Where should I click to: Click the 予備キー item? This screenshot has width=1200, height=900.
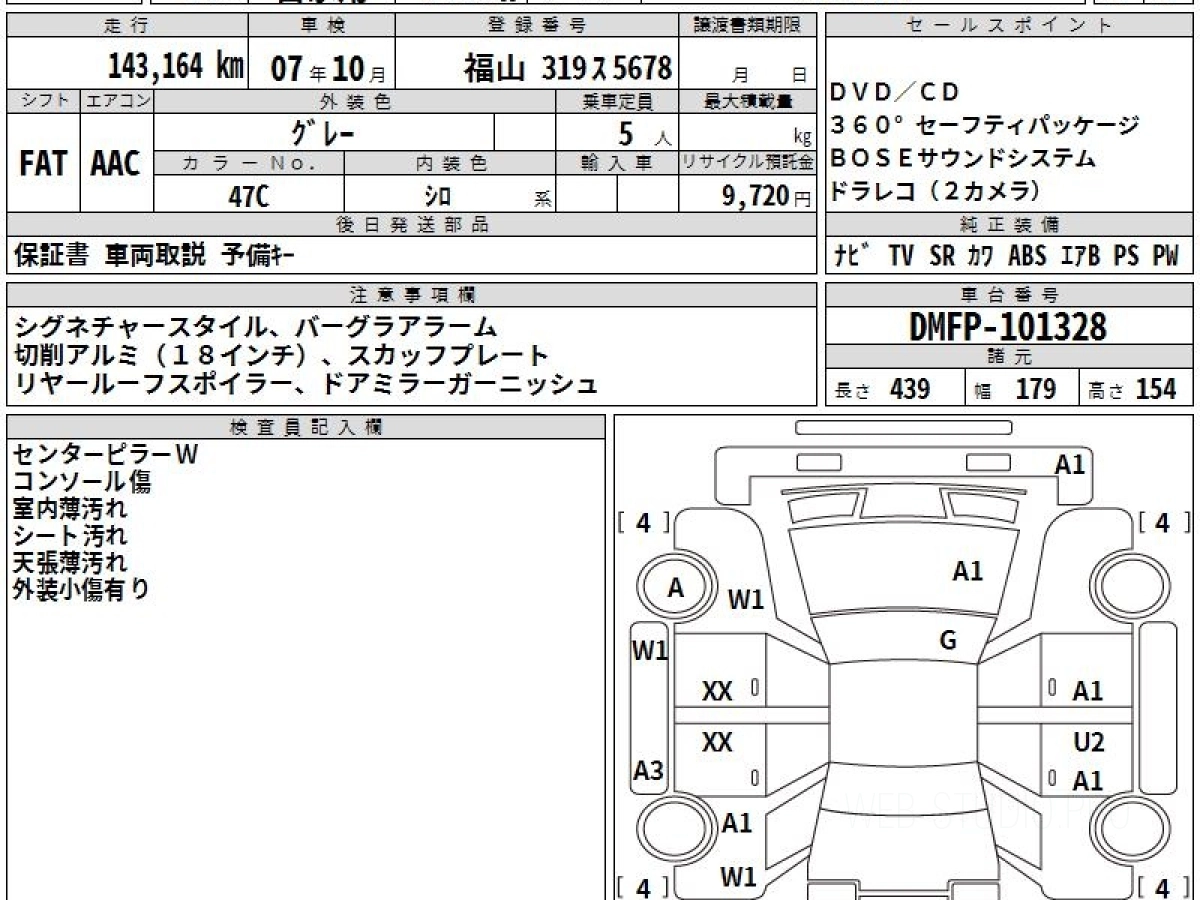258,255
